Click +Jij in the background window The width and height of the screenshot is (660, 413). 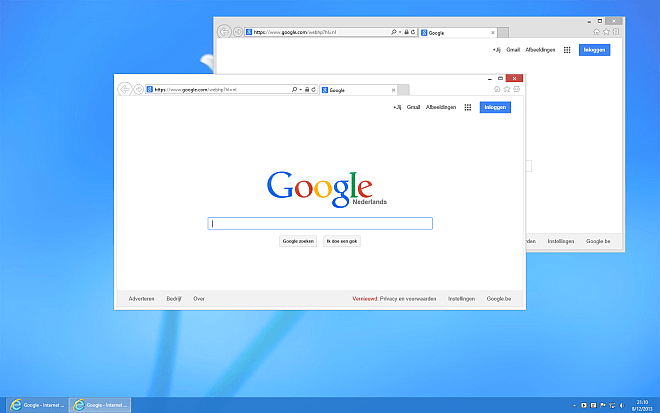click(x=496, y=50)
